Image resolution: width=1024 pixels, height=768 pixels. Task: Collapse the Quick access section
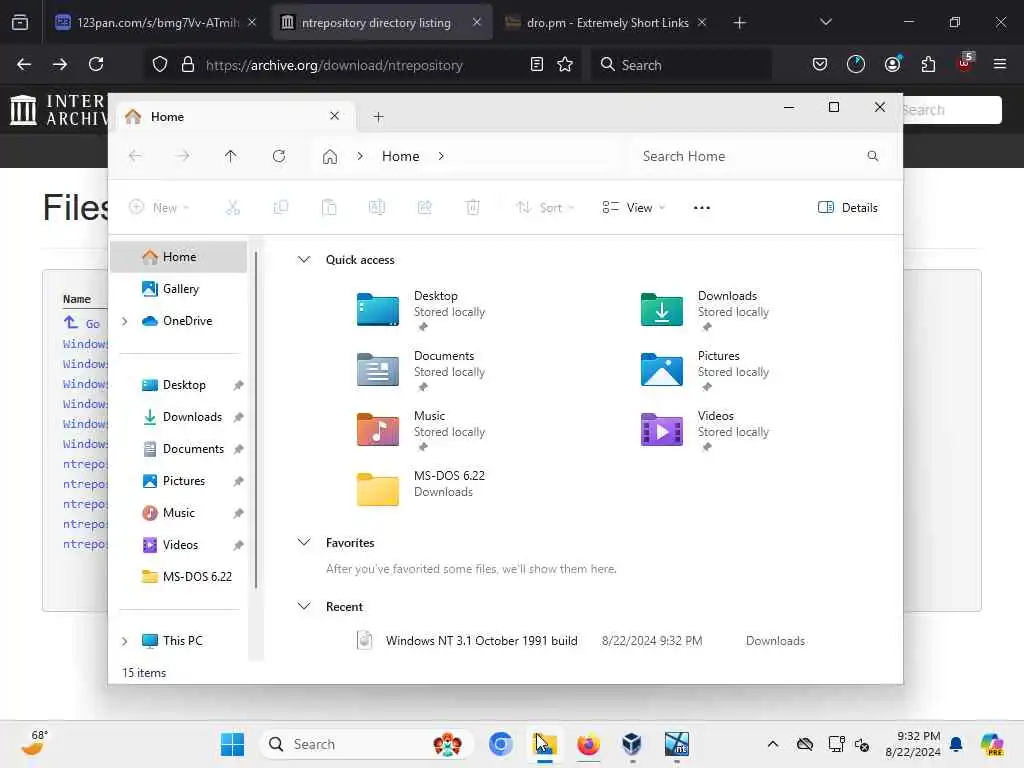(x=304, y=260)
